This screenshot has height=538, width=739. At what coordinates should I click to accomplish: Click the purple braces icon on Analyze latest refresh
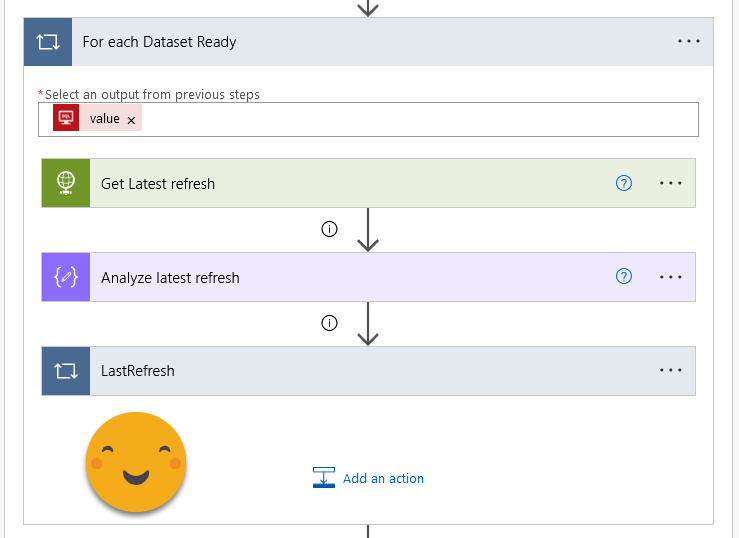[66, 277]
